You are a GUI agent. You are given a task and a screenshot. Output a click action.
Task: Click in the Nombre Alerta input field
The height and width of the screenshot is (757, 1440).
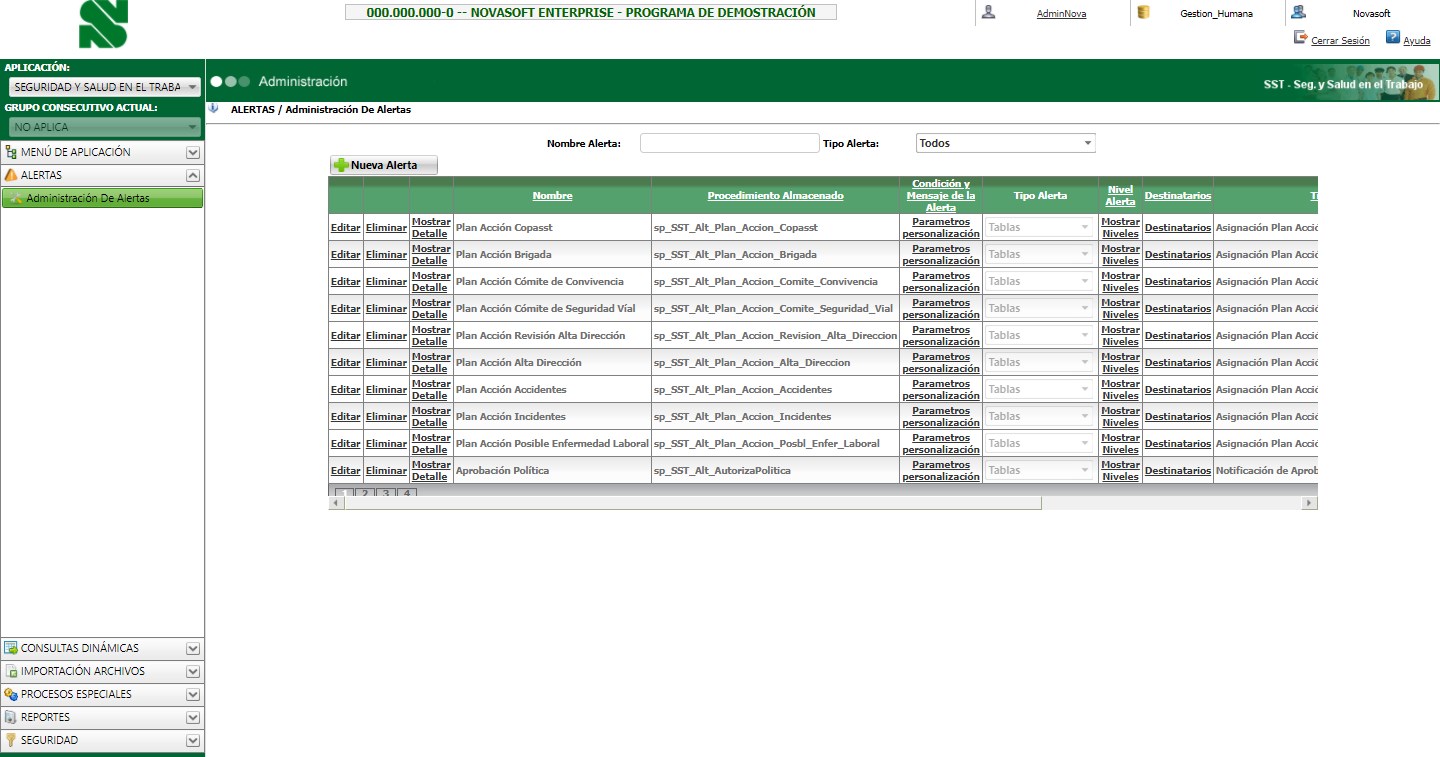click(x=729, y=143)
